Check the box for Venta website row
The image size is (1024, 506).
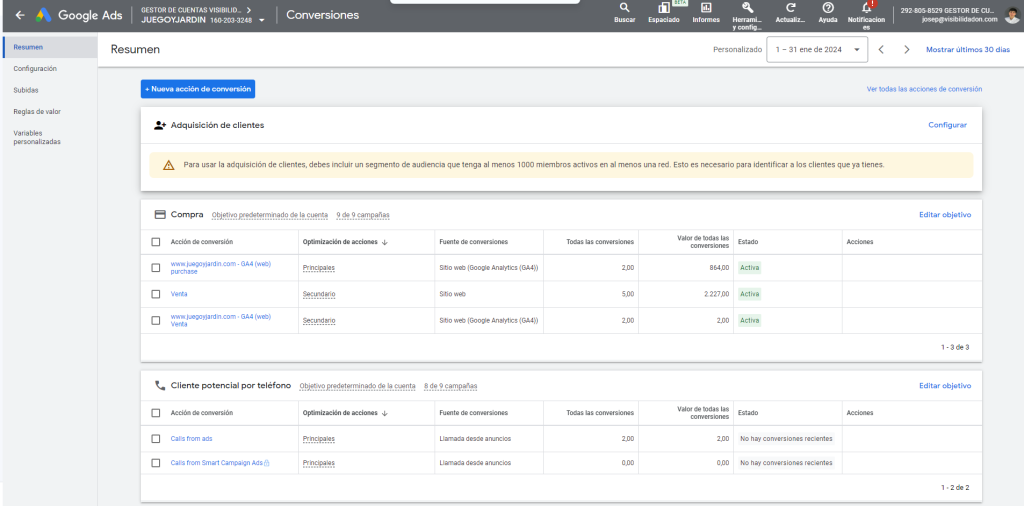tap(155, 294)
